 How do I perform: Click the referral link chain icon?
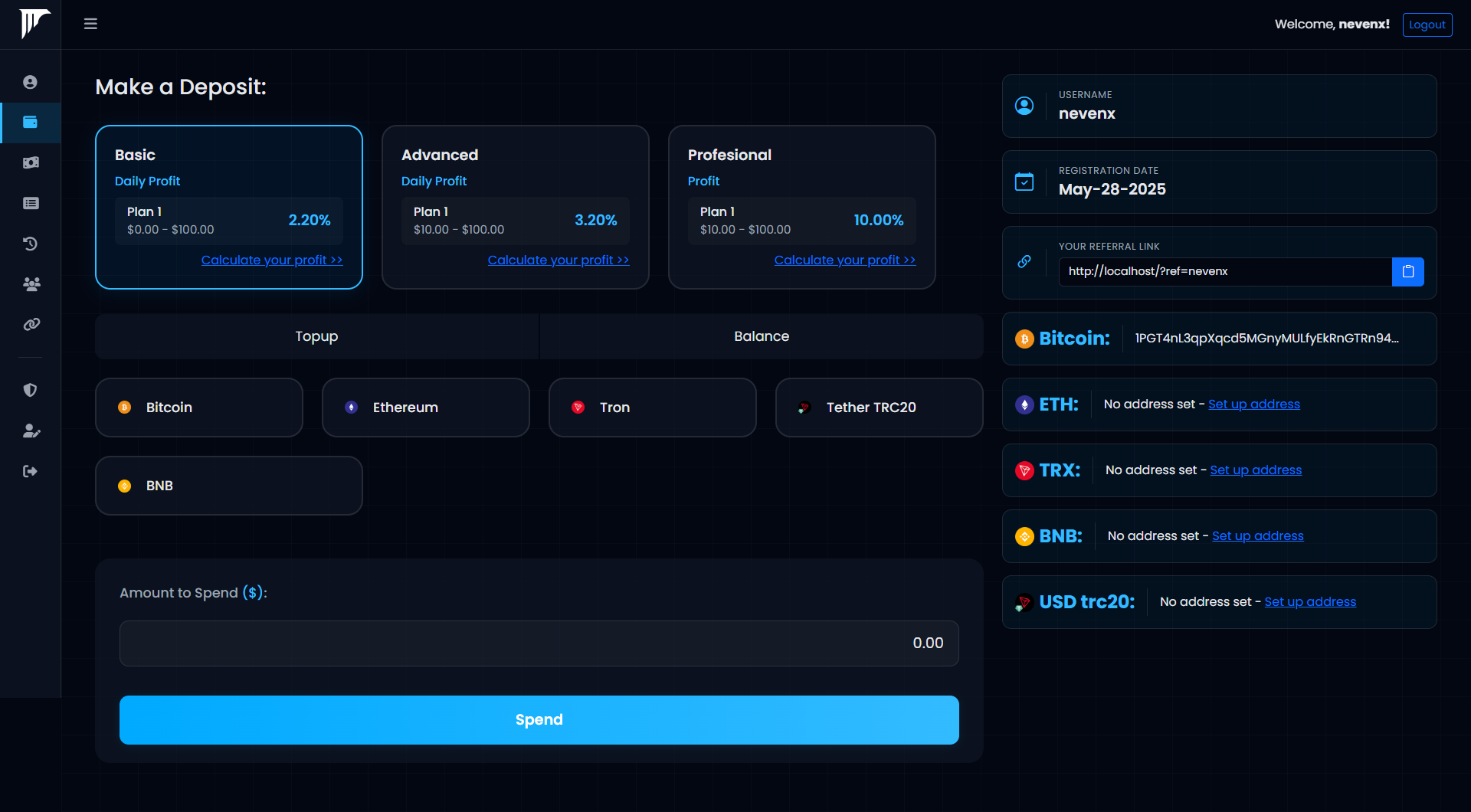coord(1024,261)
